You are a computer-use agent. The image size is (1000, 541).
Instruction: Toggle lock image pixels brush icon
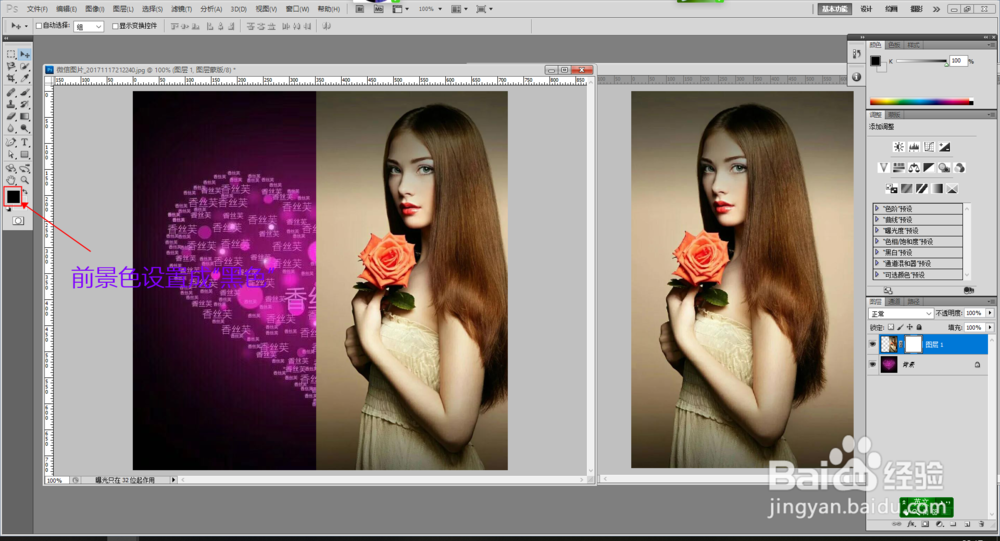901,327
